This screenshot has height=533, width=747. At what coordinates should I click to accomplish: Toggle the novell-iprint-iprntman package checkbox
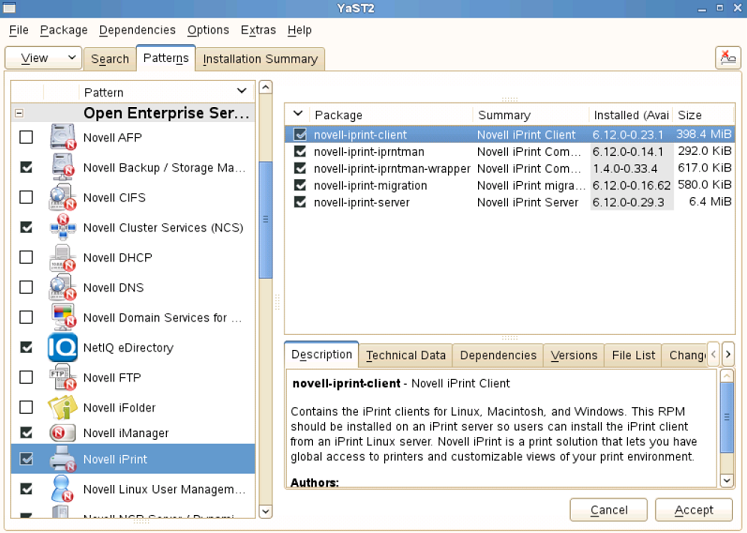[300, 151]
